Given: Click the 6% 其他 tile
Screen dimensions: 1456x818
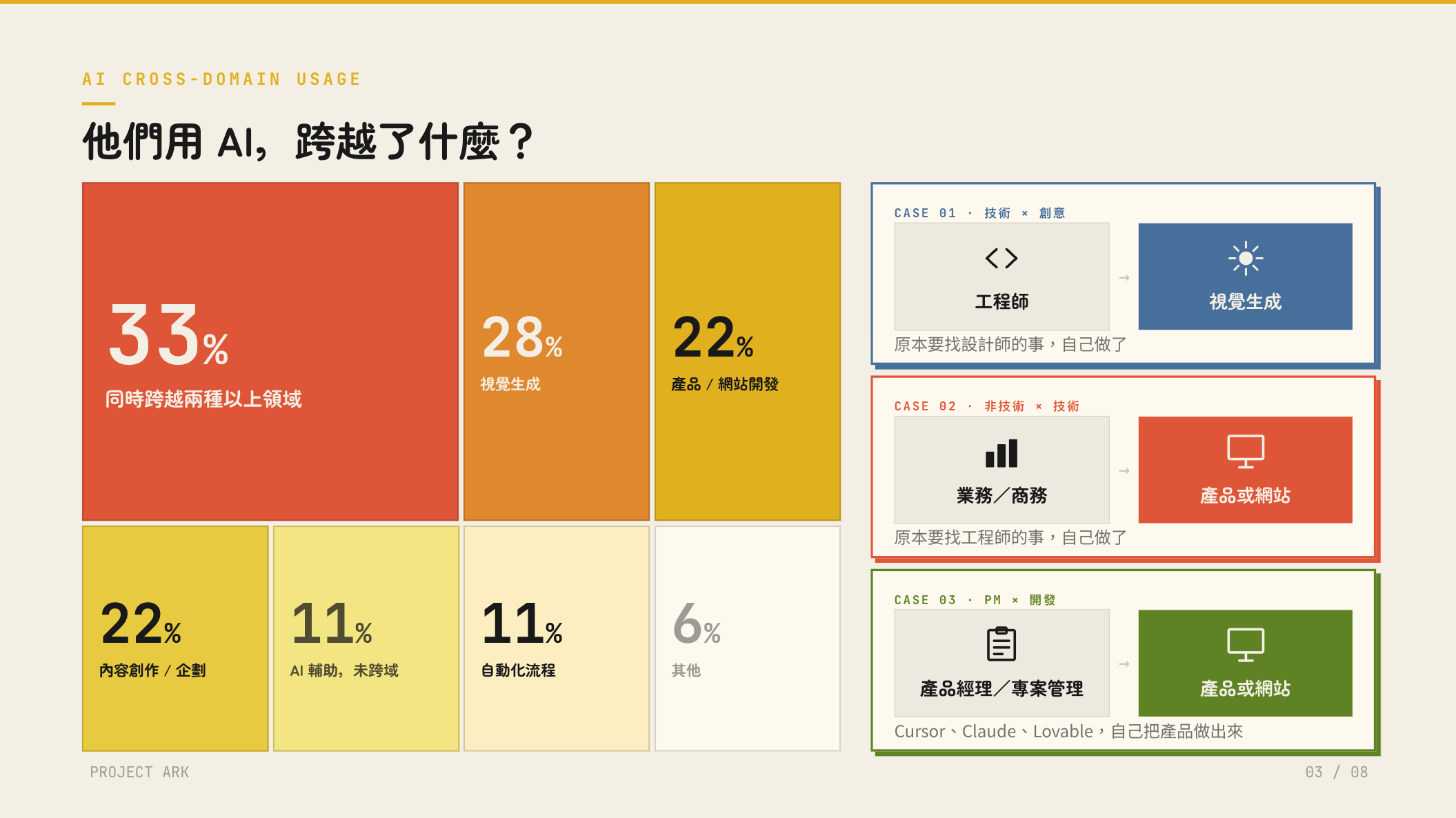Looking at the screenshot, I should 748,639.
